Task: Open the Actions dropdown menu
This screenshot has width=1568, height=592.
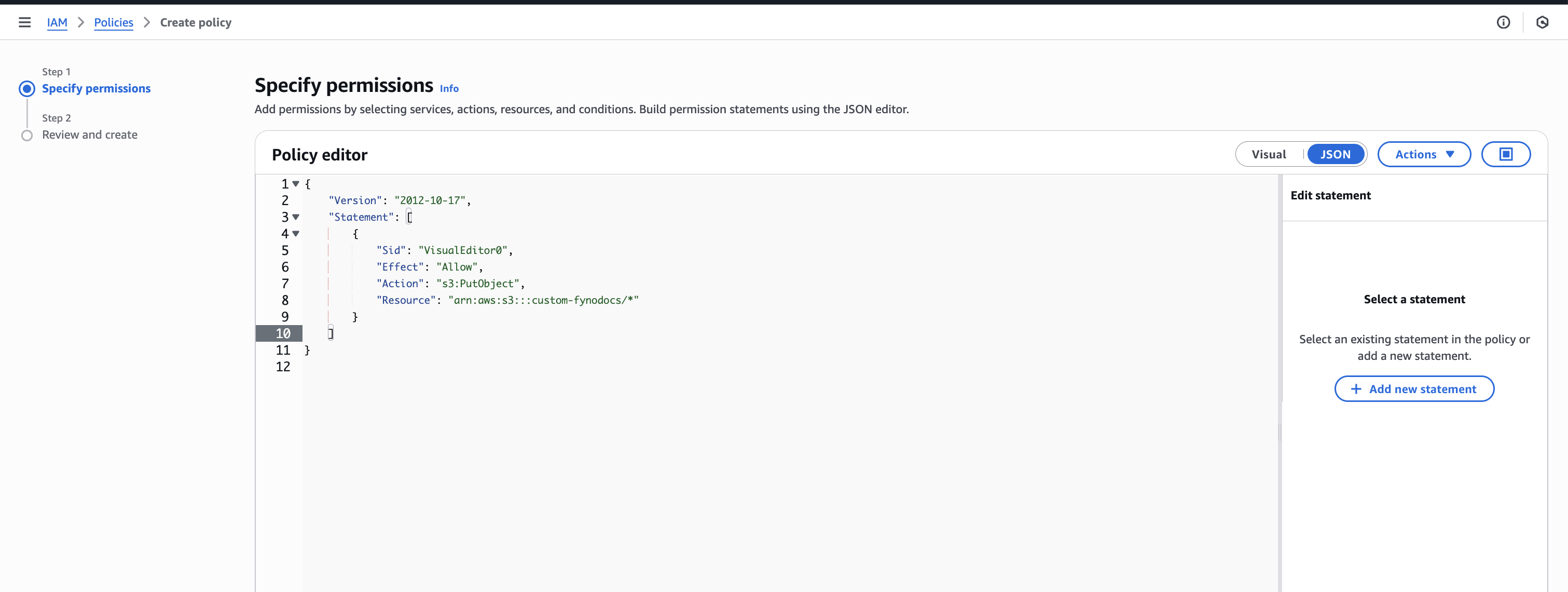Action: 1424,154
